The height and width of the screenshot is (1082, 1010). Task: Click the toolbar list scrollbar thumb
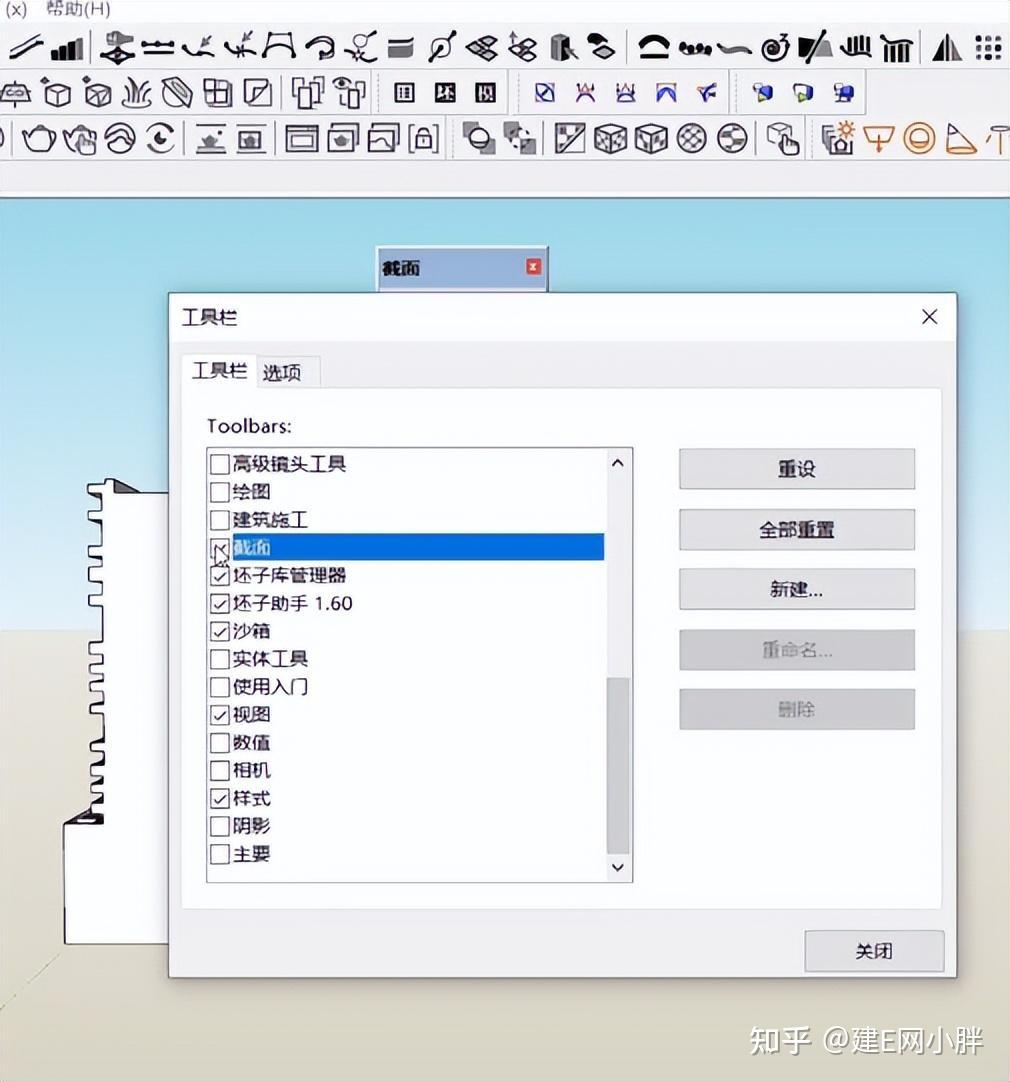[x=618, y=766]
